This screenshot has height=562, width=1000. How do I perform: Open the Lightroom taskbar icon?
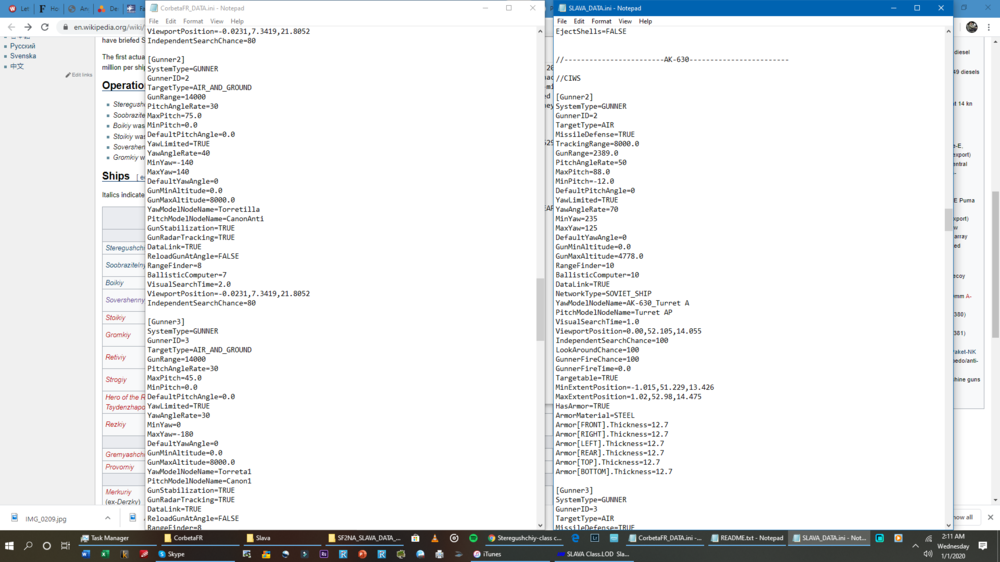pyautogui.click(x=594, y=538)
